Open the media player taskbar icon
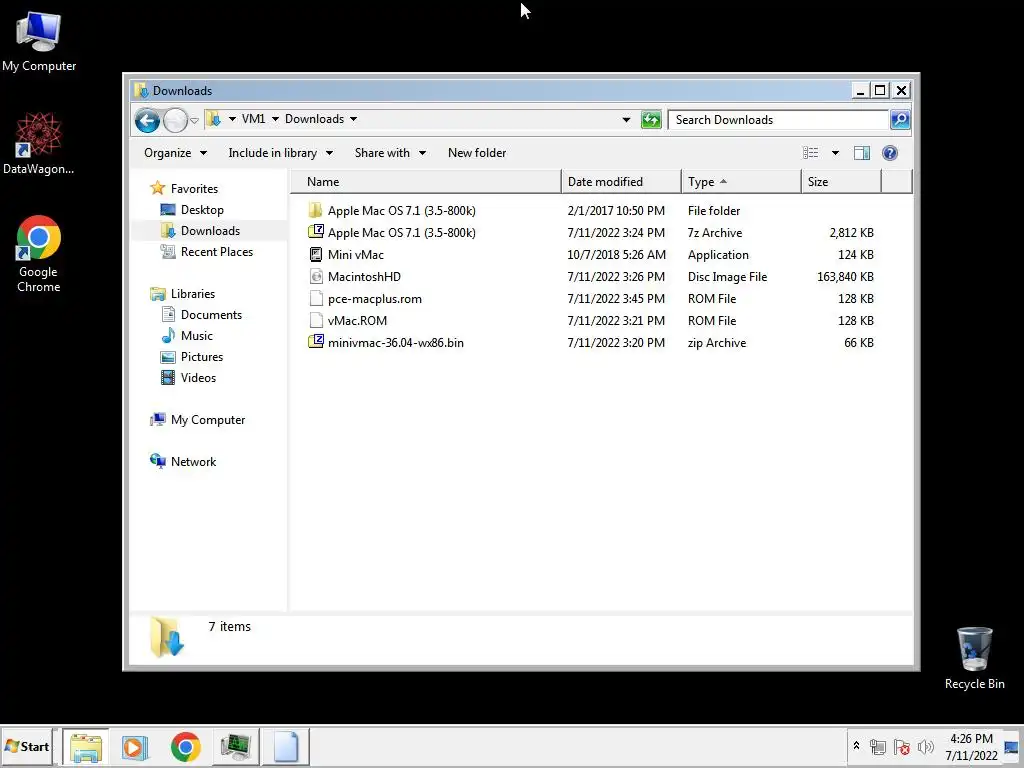1024x768 pixels. pyautogui.click(x=136, y=746)
